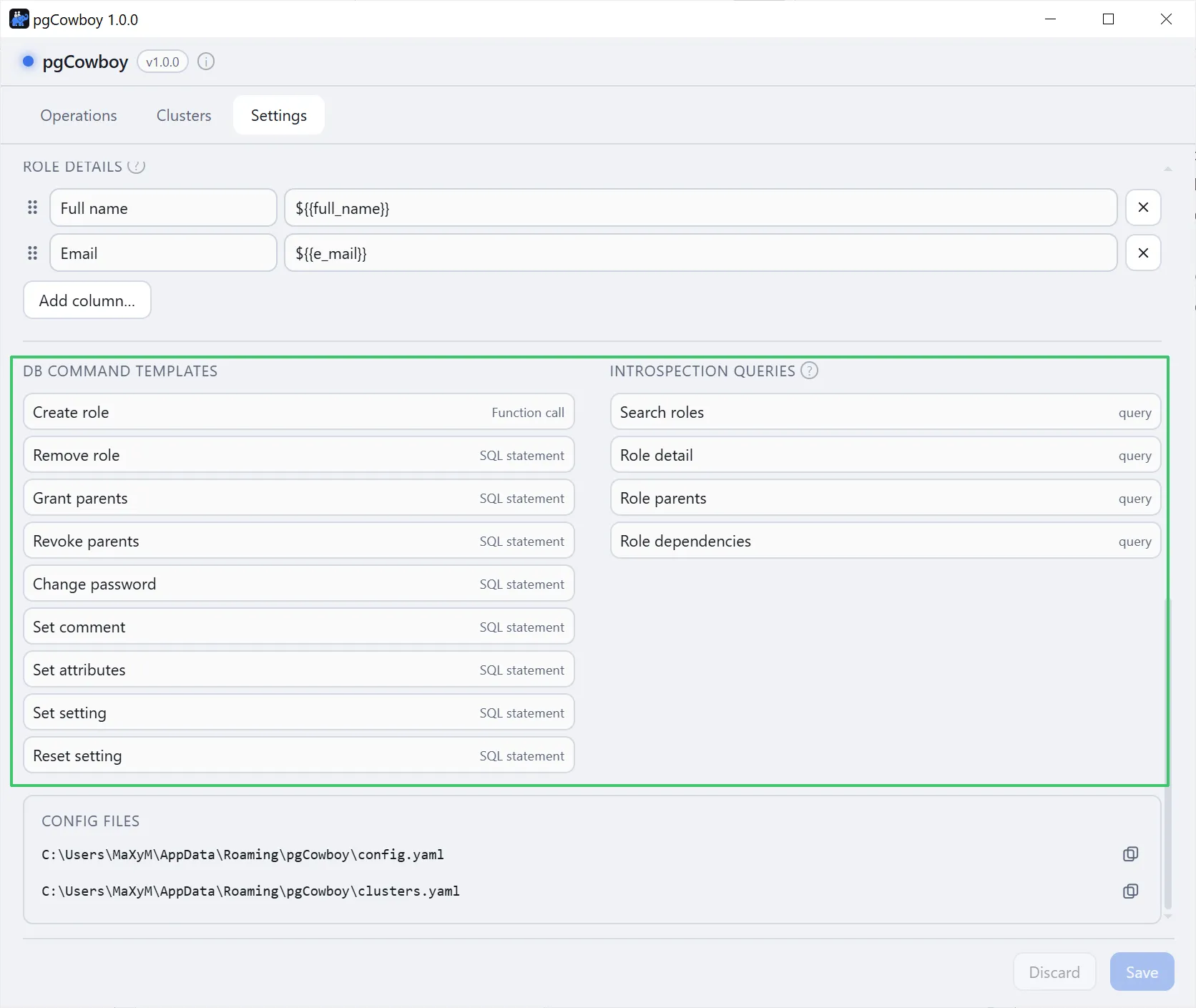
Task: Click the DB COMMAND TEMPLATES heading
Action: [120, 371]
